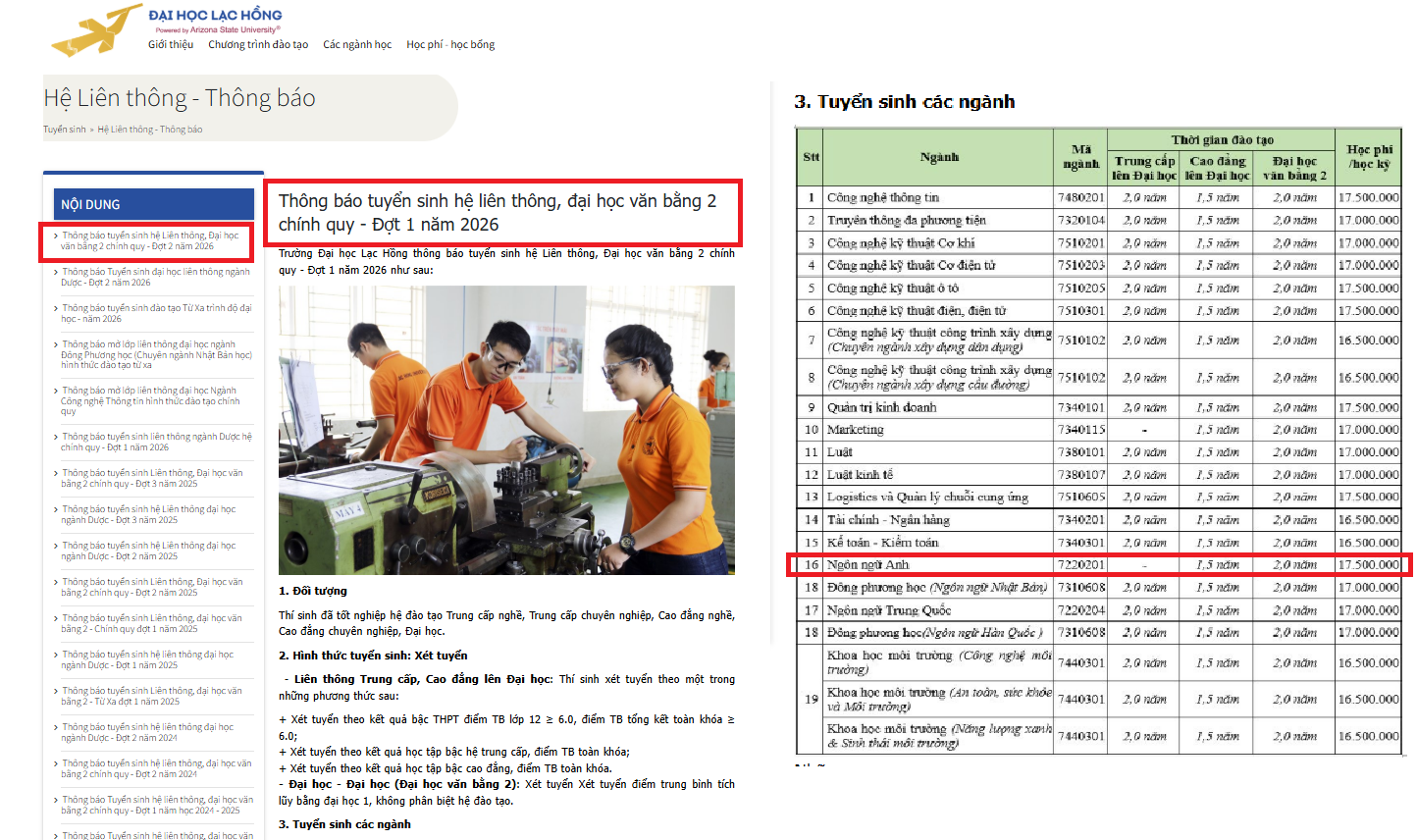Click the students at lathe machine photo
This screenshot has width=1417, height=840.
pos(506,430)
